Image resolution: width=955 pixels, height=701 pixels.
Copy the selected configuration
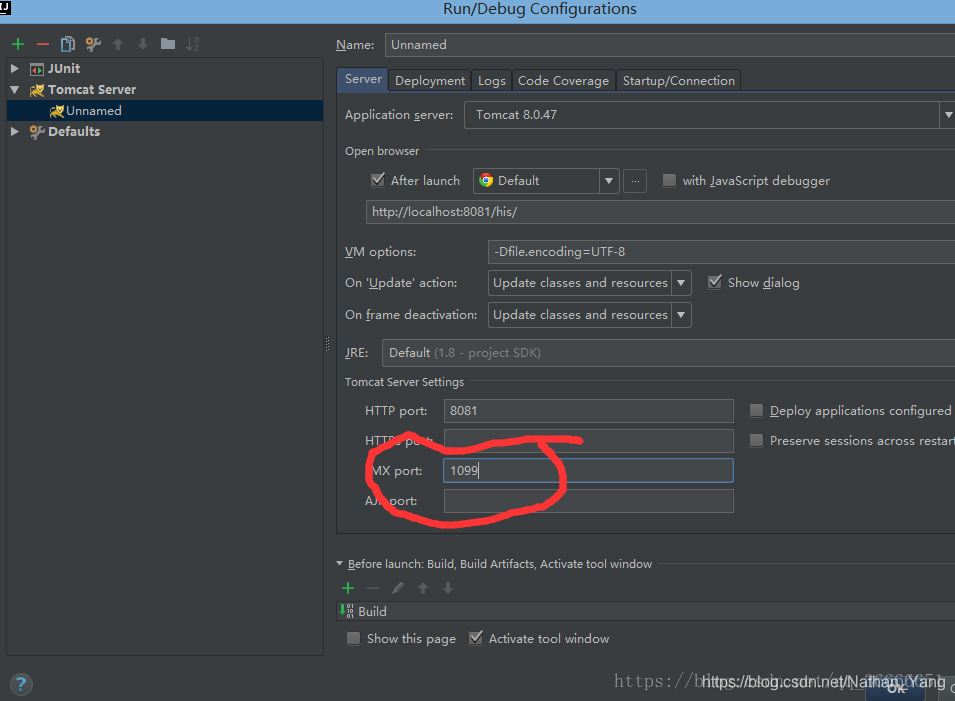(x=68, y=44)
